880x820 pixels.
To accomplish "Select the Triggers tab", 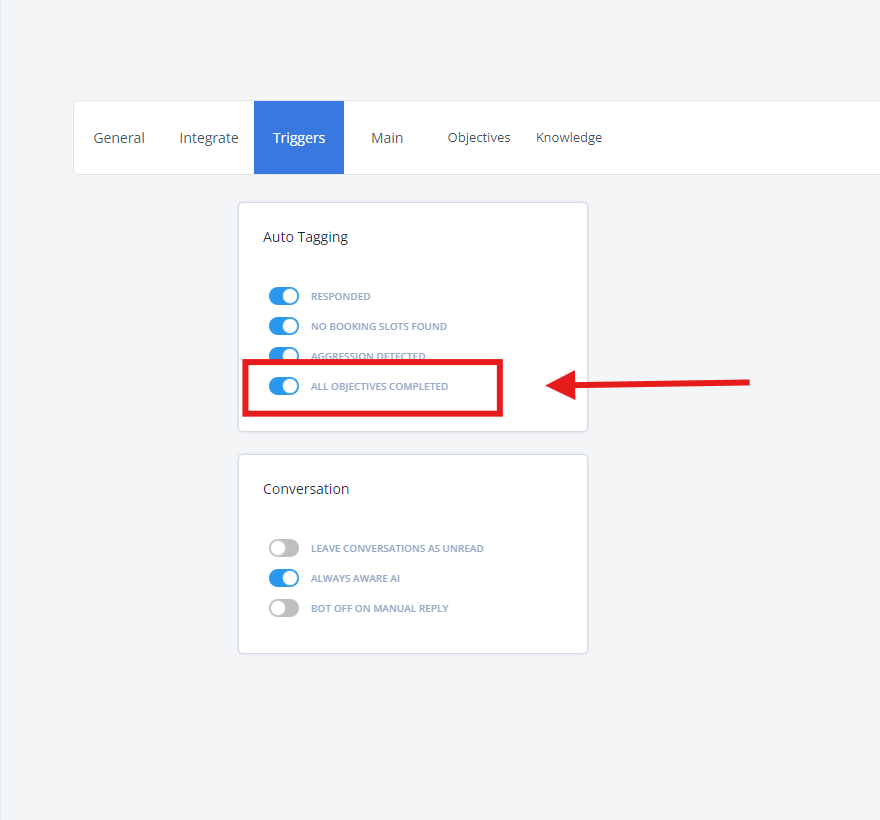I will (x=299, y=138).
